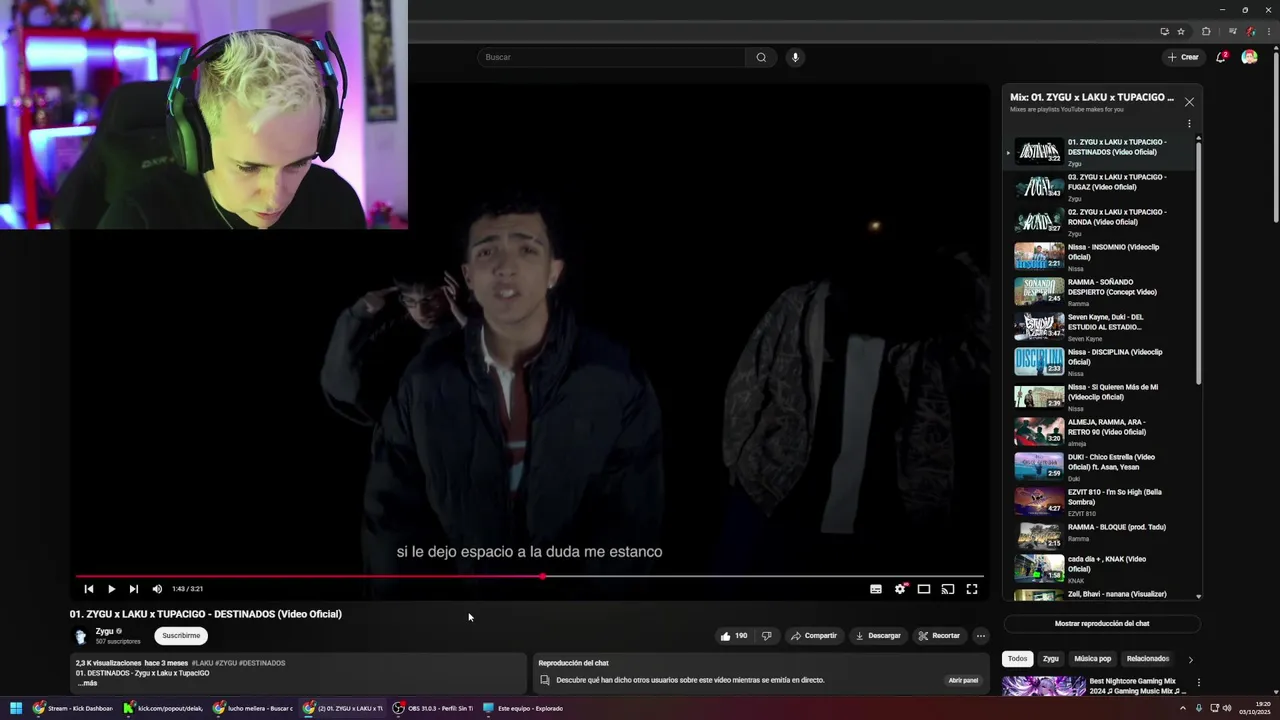Open the player settings gear
The image size is (1280, 720).
pos(900,589)
